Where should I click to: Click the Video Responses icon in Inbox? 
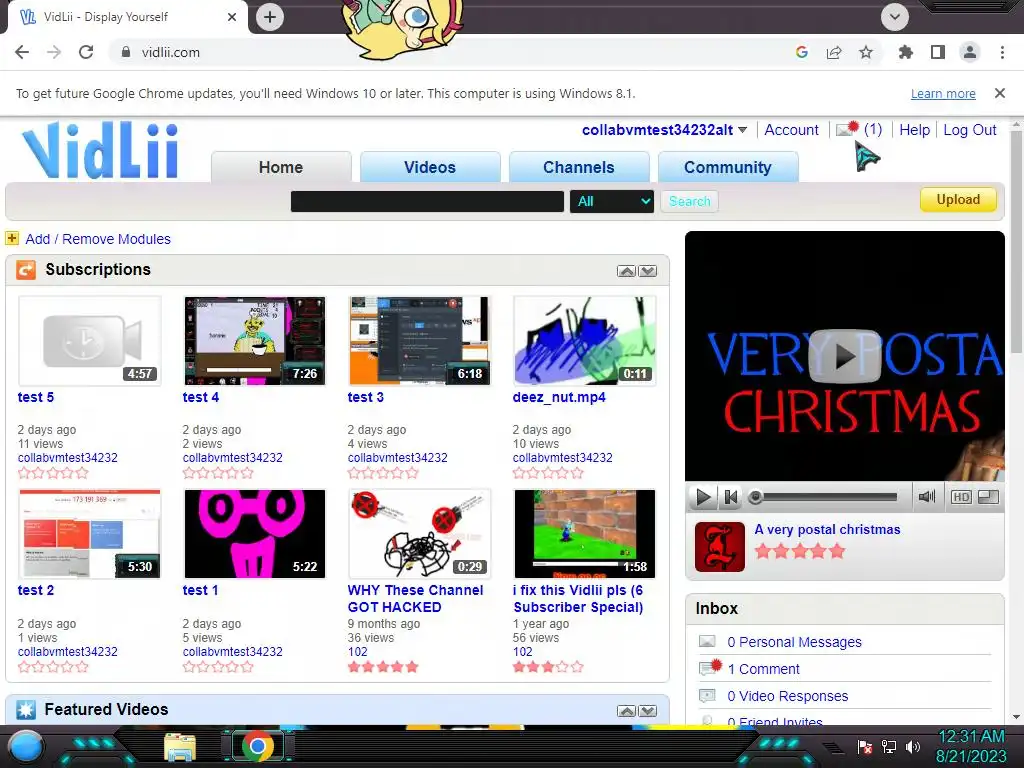(x=707, y=696)
